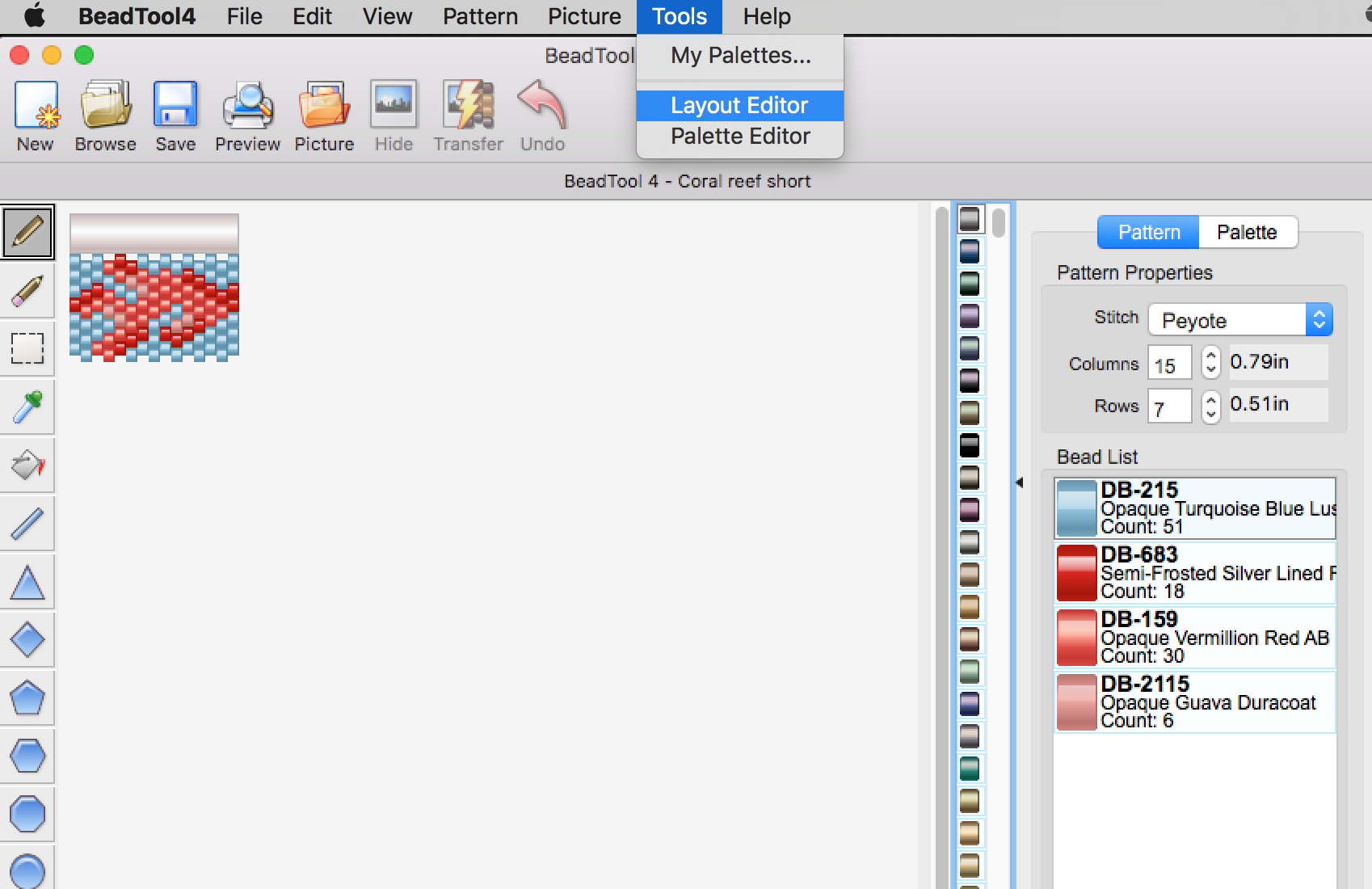Image resolution: width=1372 pixels, height=889 pixels.
Task: Open the Apple menu
Action: pyautogui.click(x=35, y=16)
